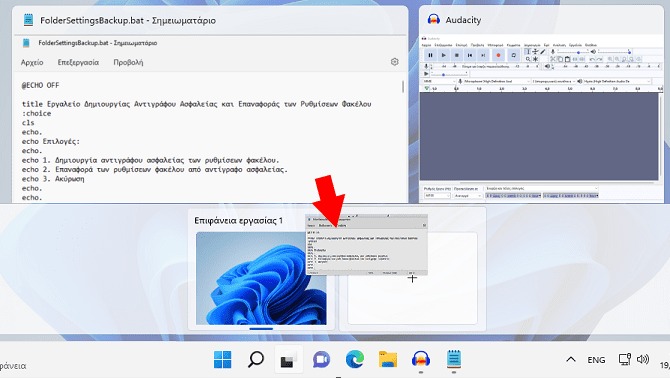670x378 pixels.
Task: Skip to start in Audacity transport
Action: click(470, 55)
